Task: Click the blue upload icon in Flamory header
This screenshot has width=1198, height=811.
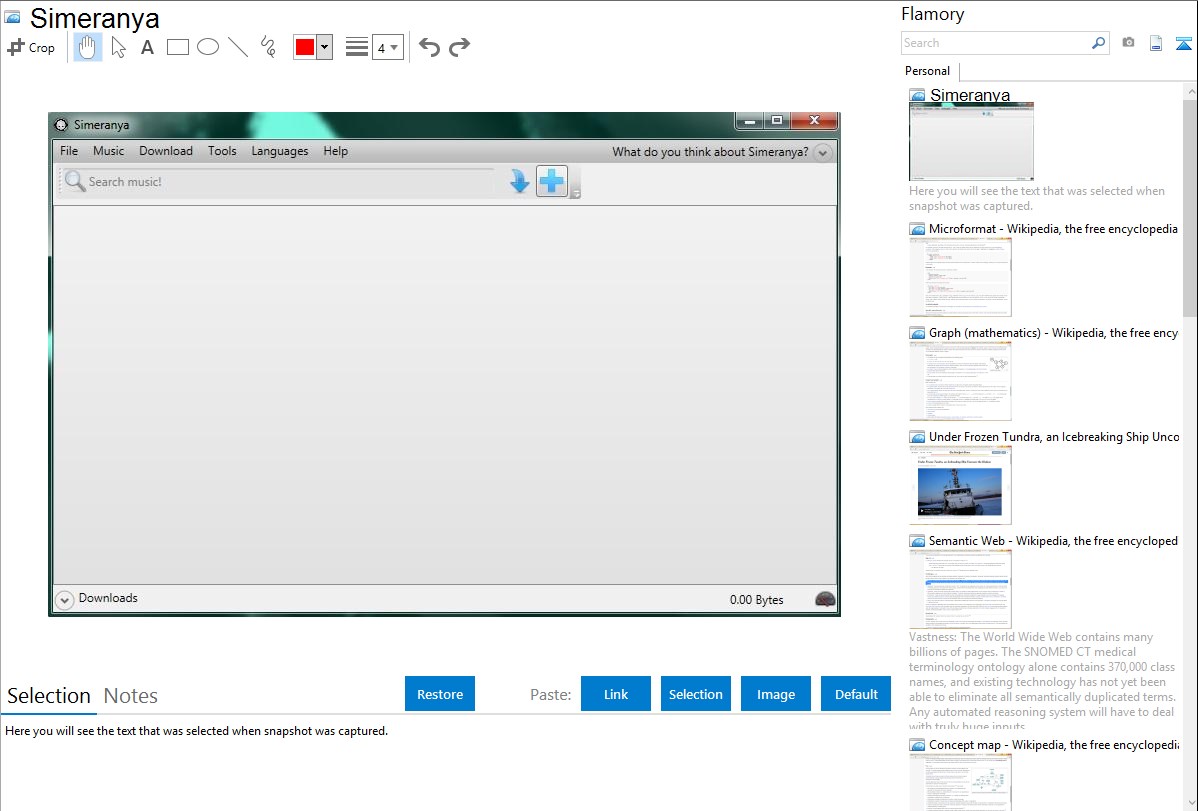Action: coord(1183,43)
